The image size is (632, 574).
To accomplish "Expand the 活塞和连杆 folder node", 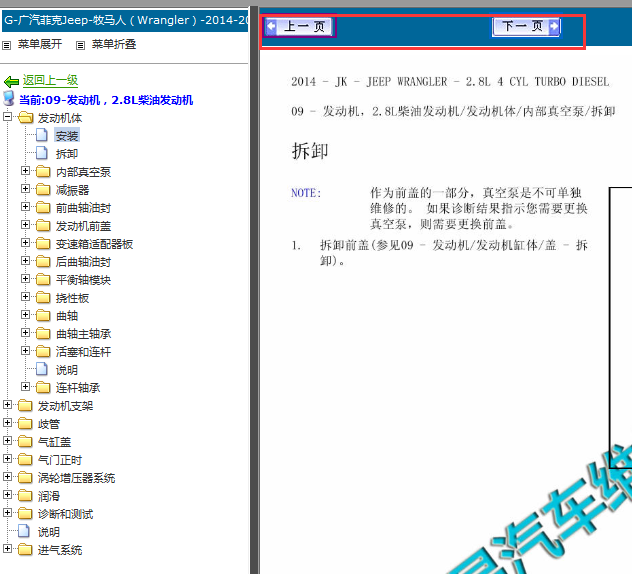I will pos(25,351).
